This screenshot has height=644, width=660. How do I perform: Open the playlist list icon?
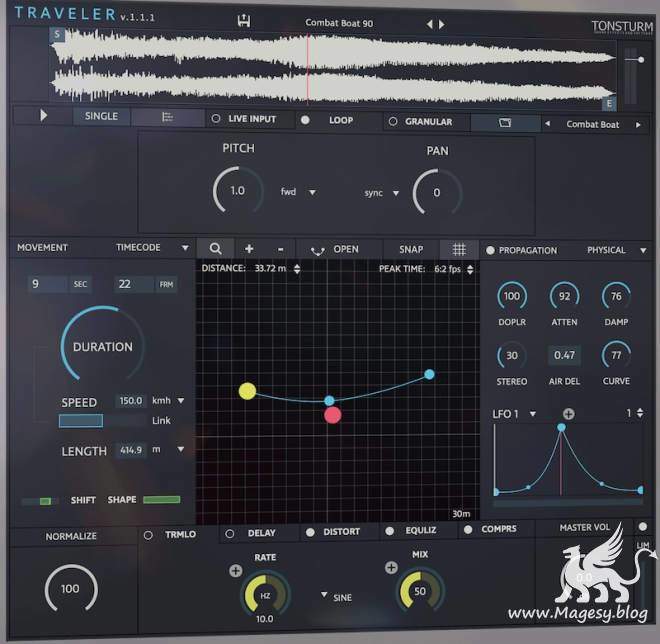click(x=168, y=117)
